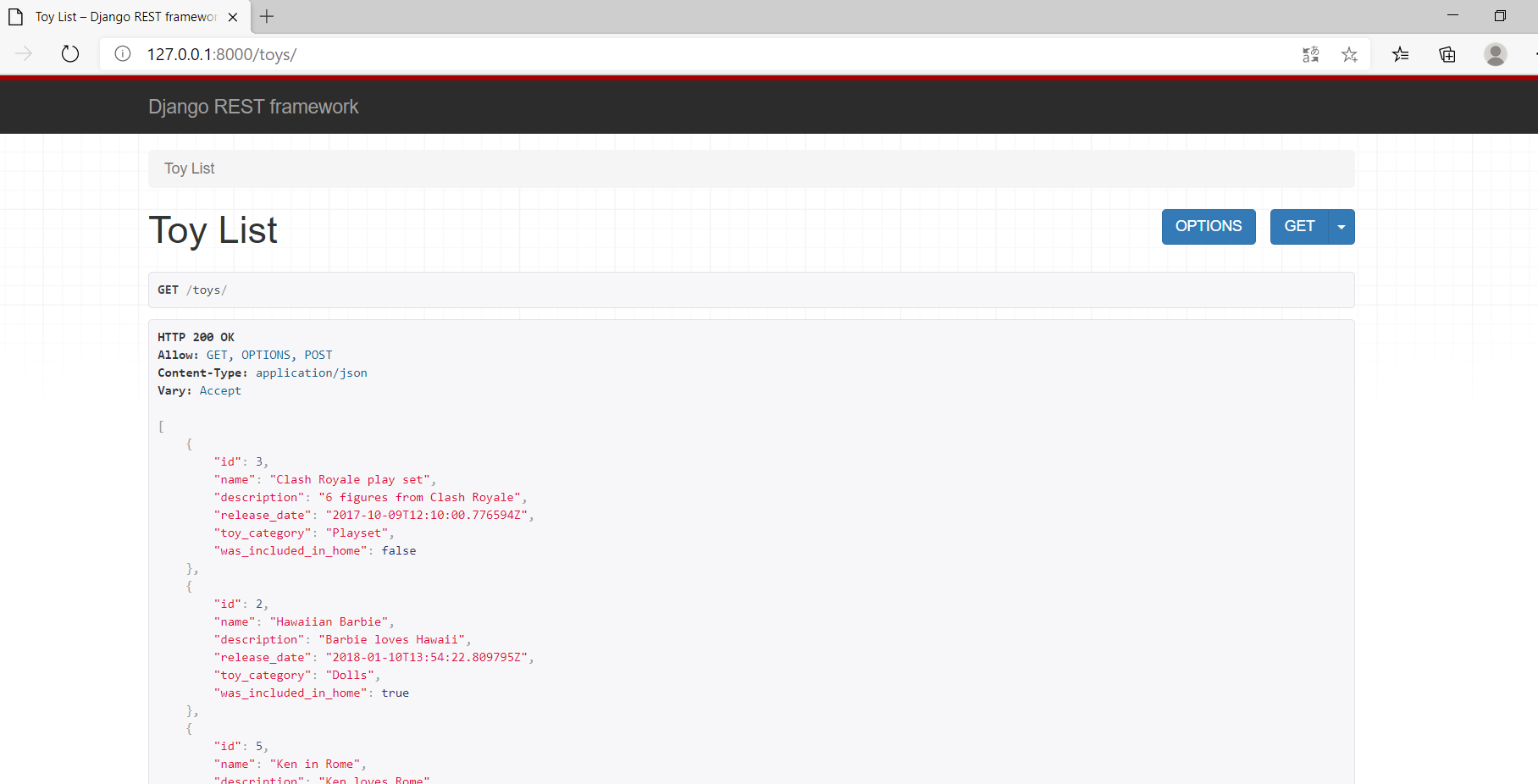
Task: Click the application/json content type value
Action: (x=312, y=373)
